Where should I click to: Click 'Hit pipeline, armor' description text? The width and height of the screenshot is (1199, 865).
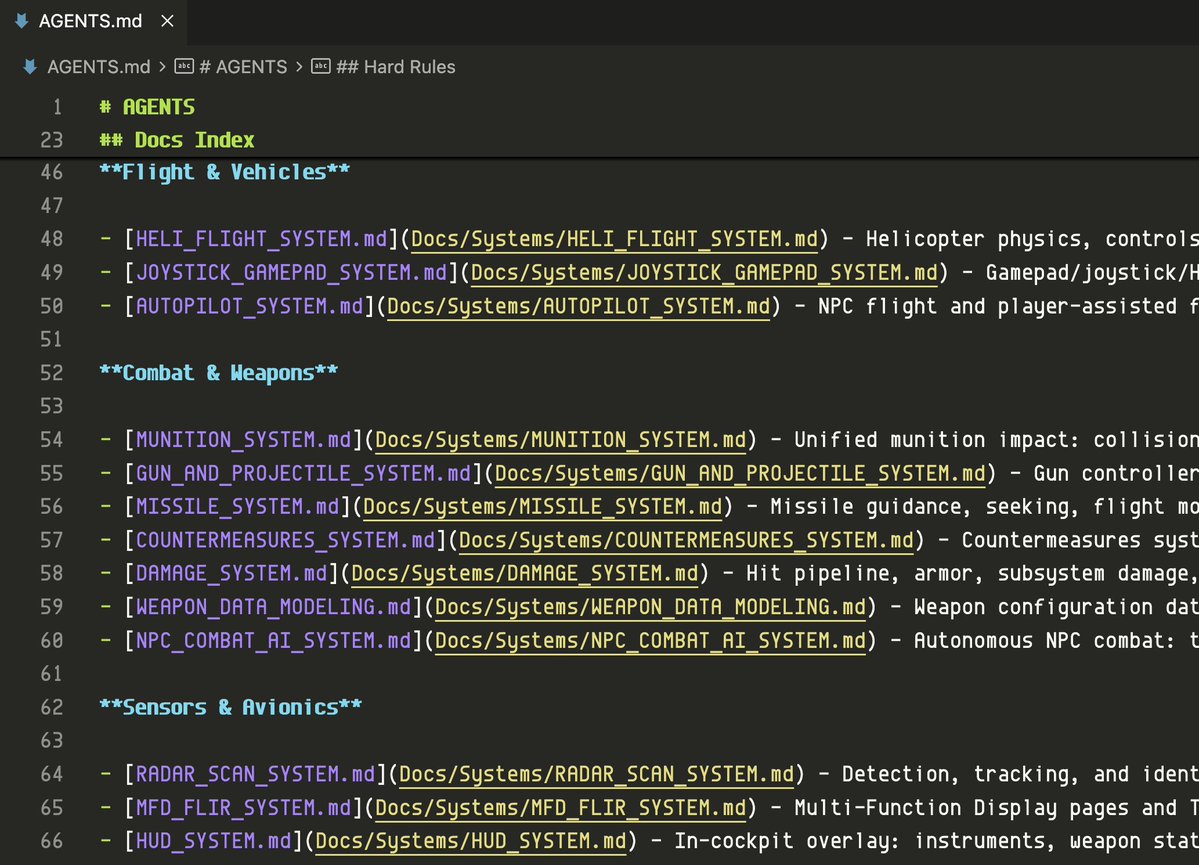pyautogui.click(x=865, y=574)
